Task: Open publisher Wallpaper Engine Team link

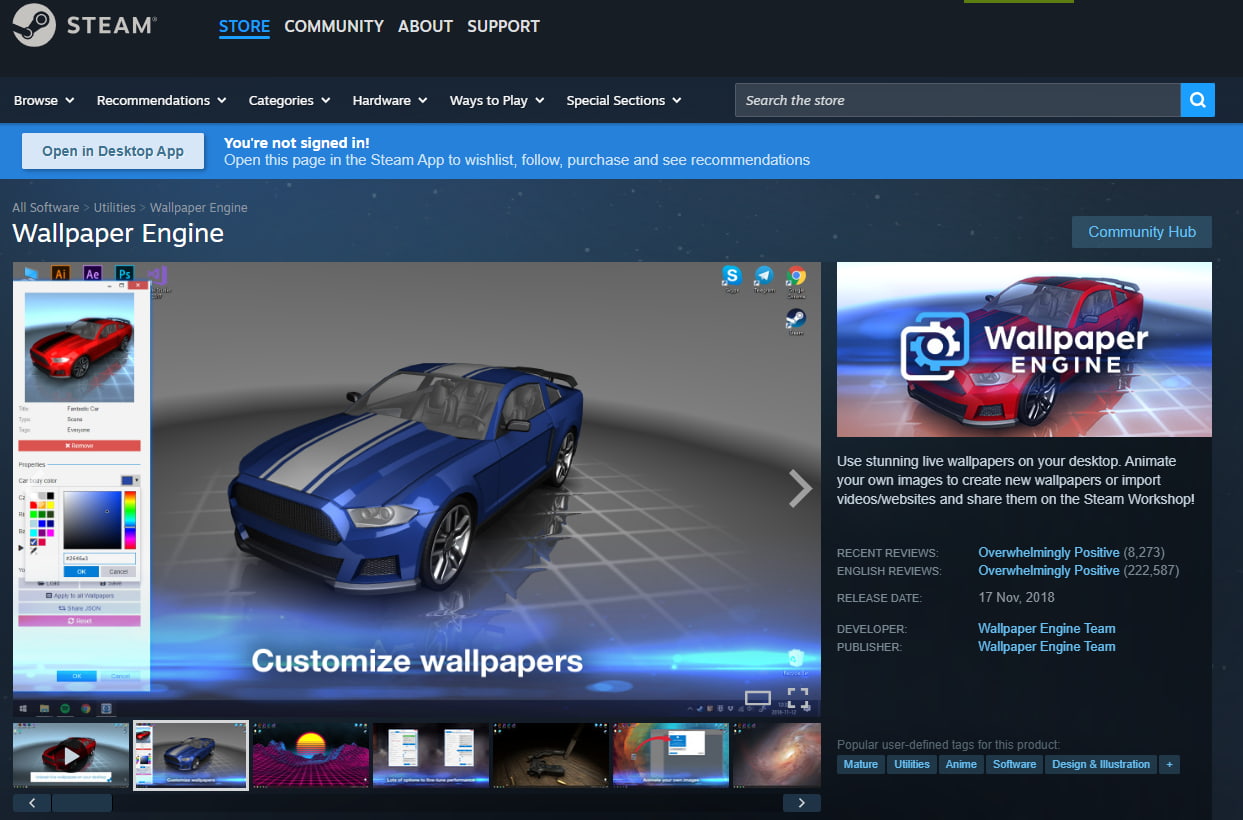Action: pyautogui.click(x=1047, y=646)
